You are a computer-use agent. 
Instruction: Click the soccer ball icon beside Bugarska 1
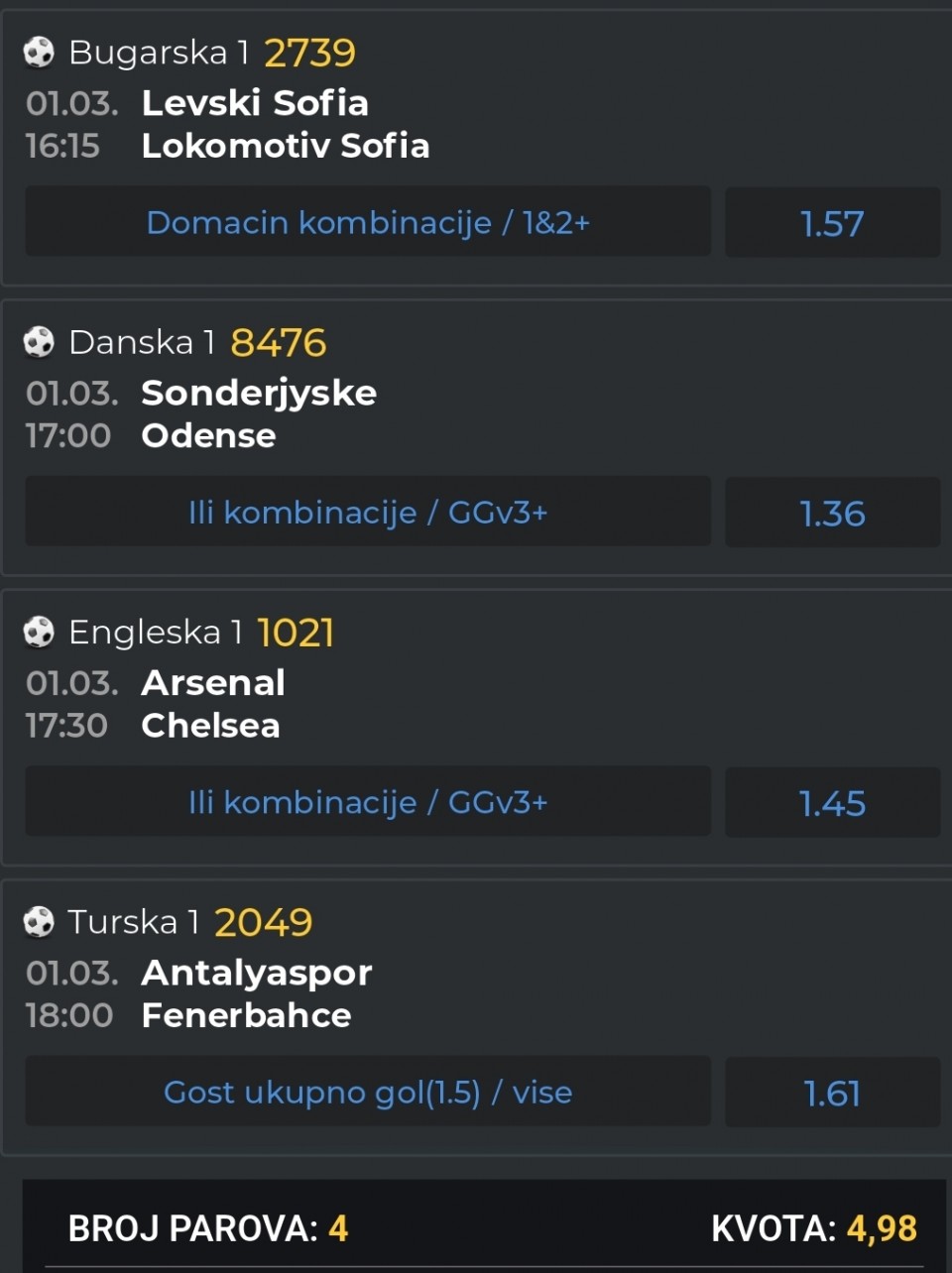[x=39, y=52]
